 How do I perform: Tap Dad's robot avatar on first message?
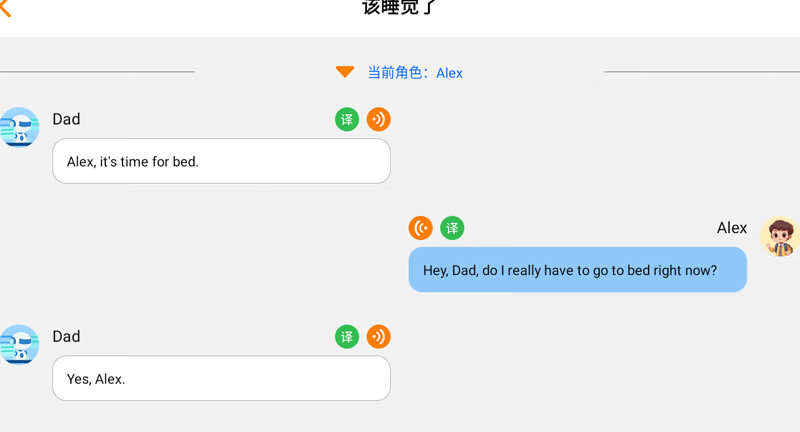(18, 128)
